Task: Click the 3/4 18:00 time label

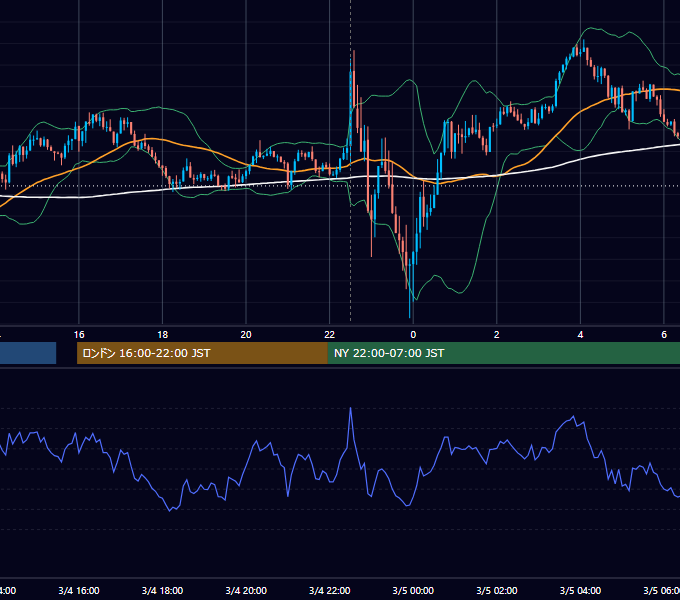Action: pos(162,590)
